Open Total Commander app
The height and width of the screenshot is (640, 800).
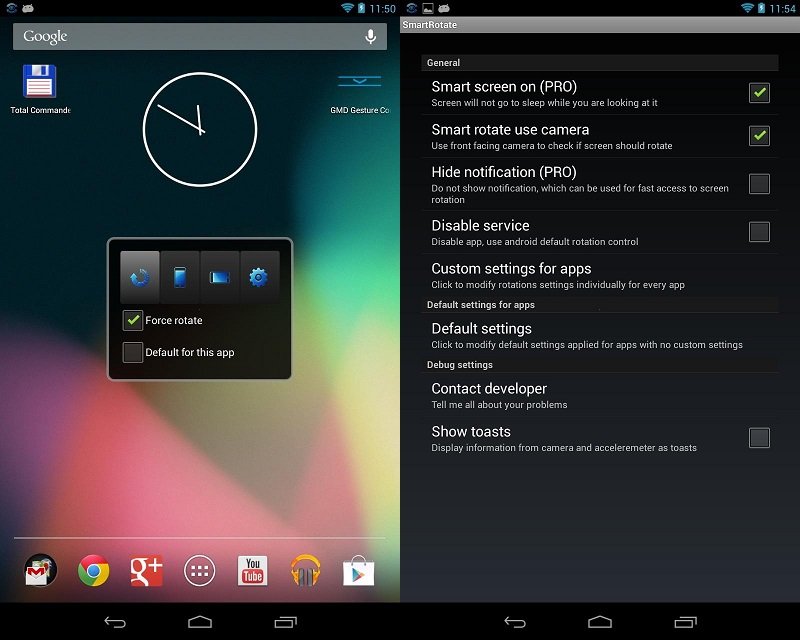click(40, 89)
